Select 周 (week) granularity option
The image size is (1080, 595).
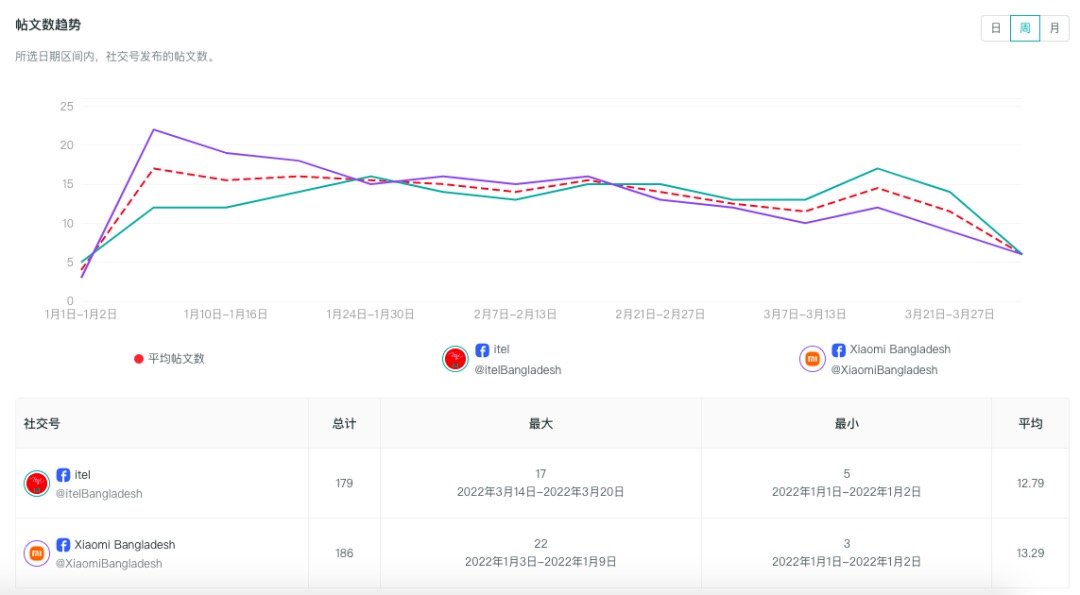click(1025, 28)
